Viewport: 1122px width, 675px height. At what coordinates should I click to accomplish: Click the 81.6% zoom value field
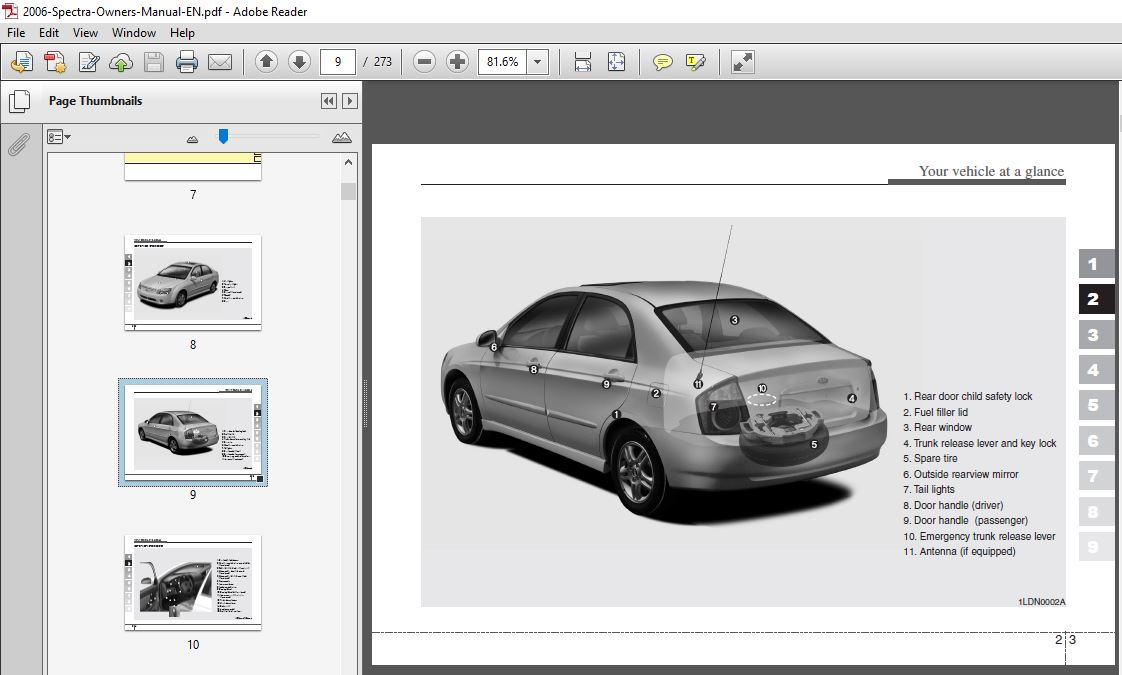502,62
